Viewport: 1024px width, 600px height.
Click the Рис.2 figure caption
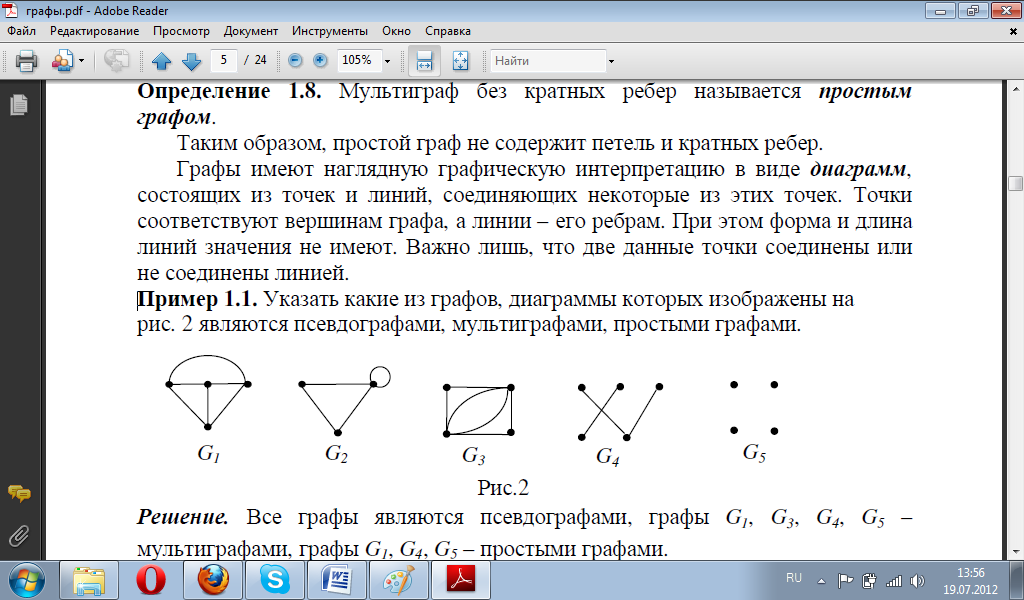[x=503, y=487]
